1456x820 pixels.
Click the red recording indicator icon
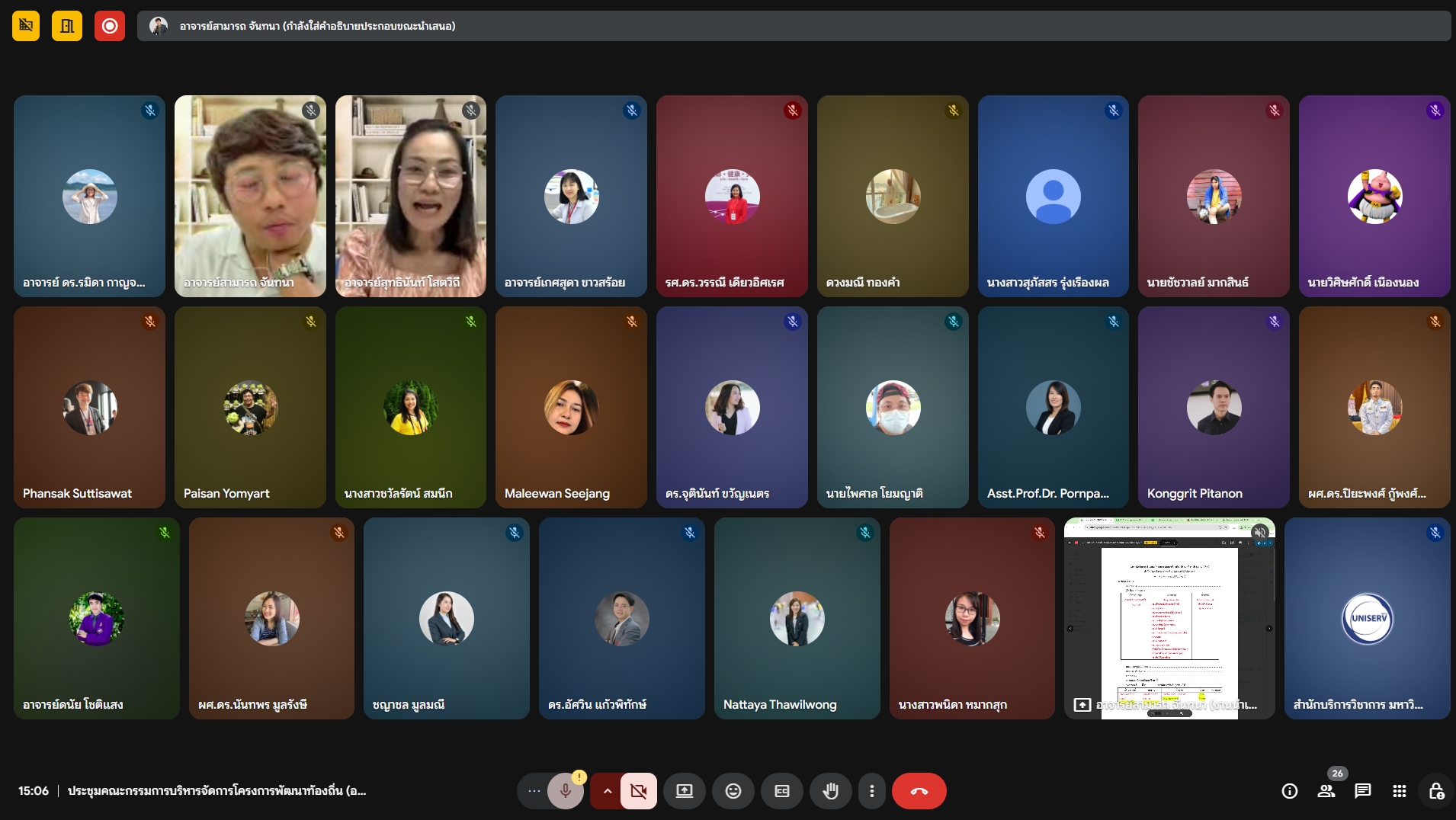pos(110,26)
